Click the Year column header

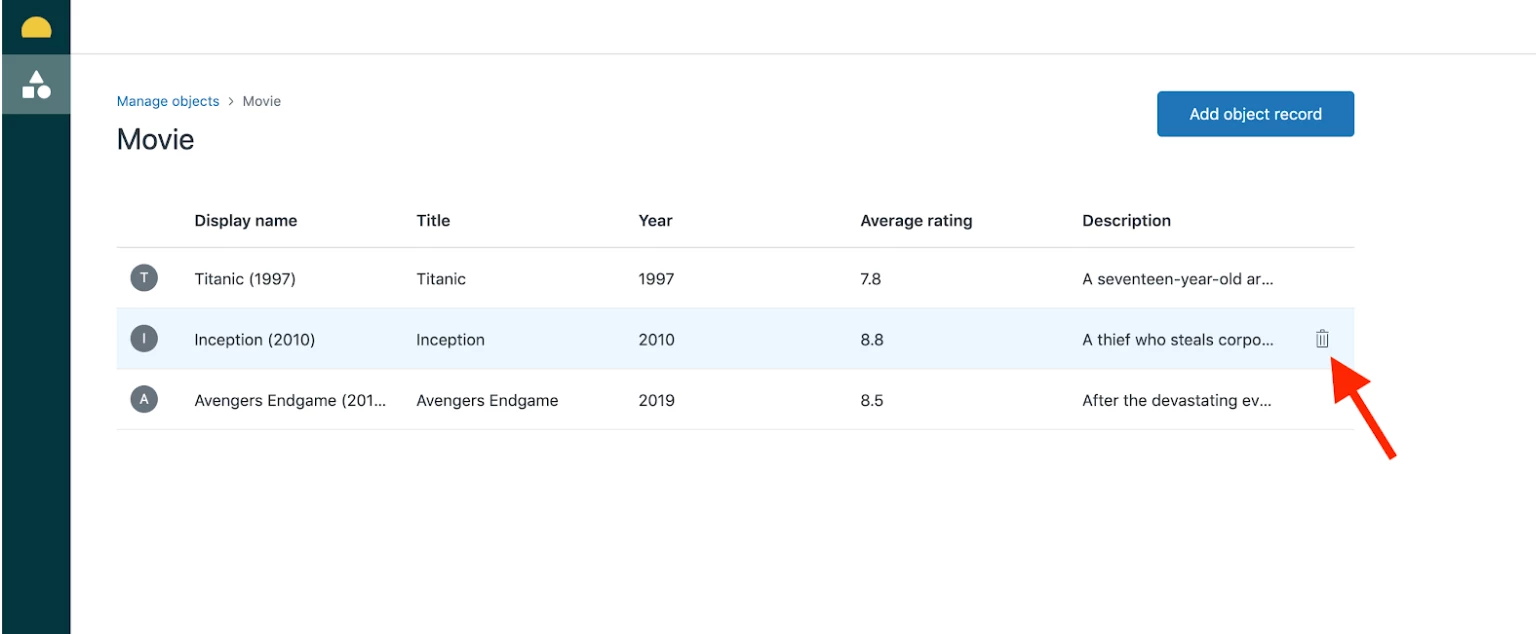655,221
